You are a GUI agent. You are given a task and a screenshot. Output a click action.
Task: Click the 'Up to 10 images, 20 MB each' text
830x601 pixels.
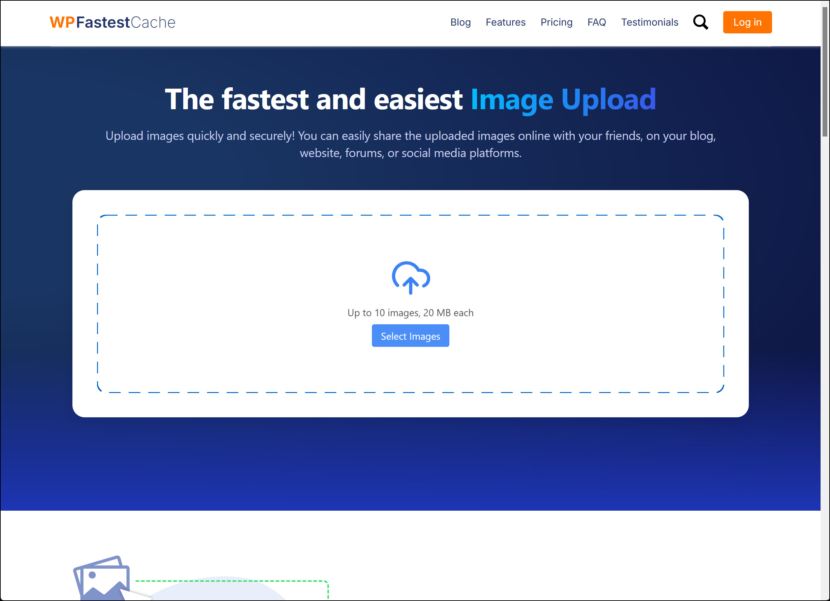coord(410,312)
